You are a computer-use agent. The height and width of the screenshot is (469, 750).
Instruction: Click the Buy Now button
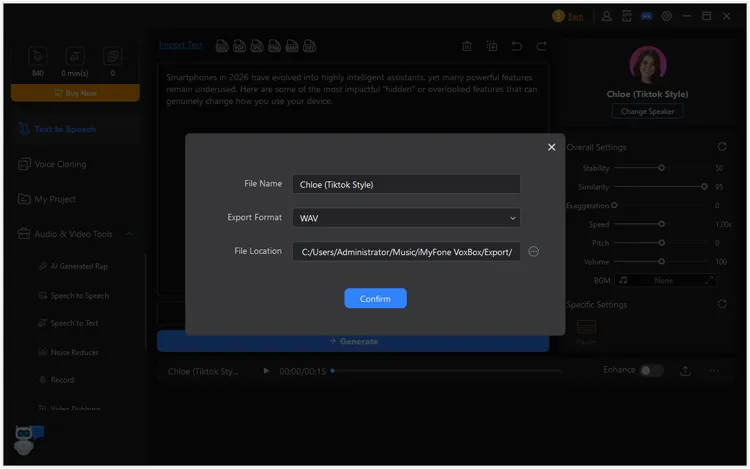coord(75,93)
